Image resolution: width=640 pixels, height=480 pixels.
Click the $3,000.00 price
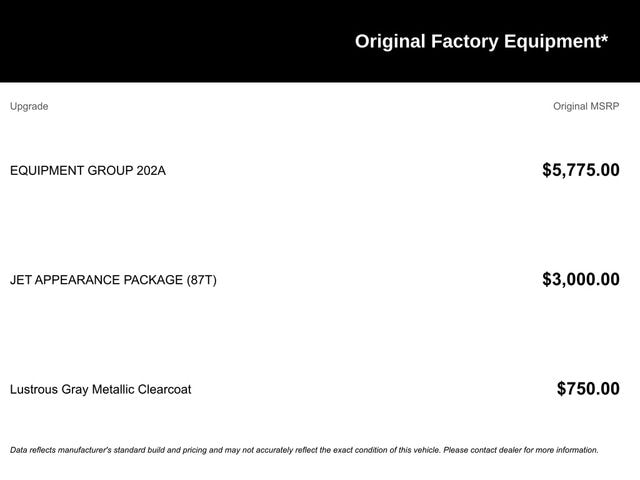coord(580,280)
